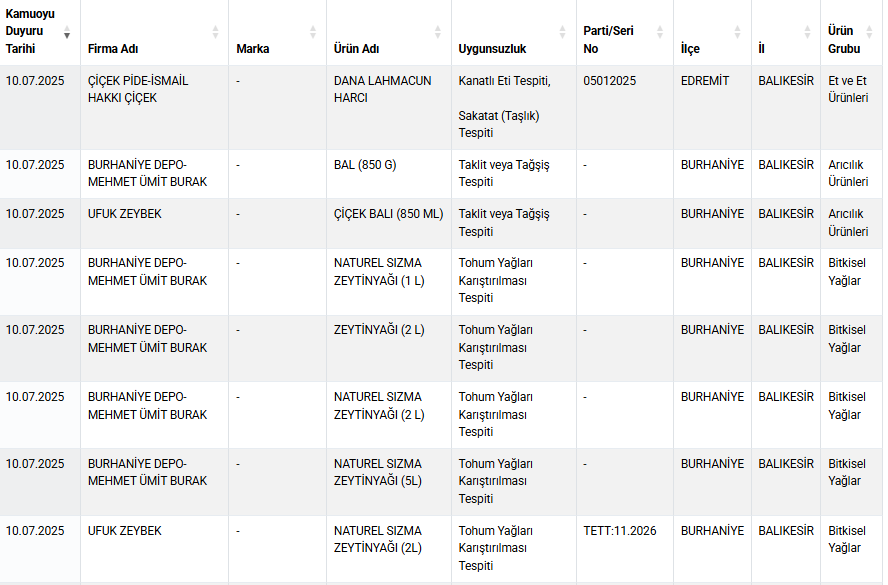Image resolution: width=888 pixels, height=585 pixels.
Task: Click the İlçe column sort arrows
Action: click(x=737, y=32)
